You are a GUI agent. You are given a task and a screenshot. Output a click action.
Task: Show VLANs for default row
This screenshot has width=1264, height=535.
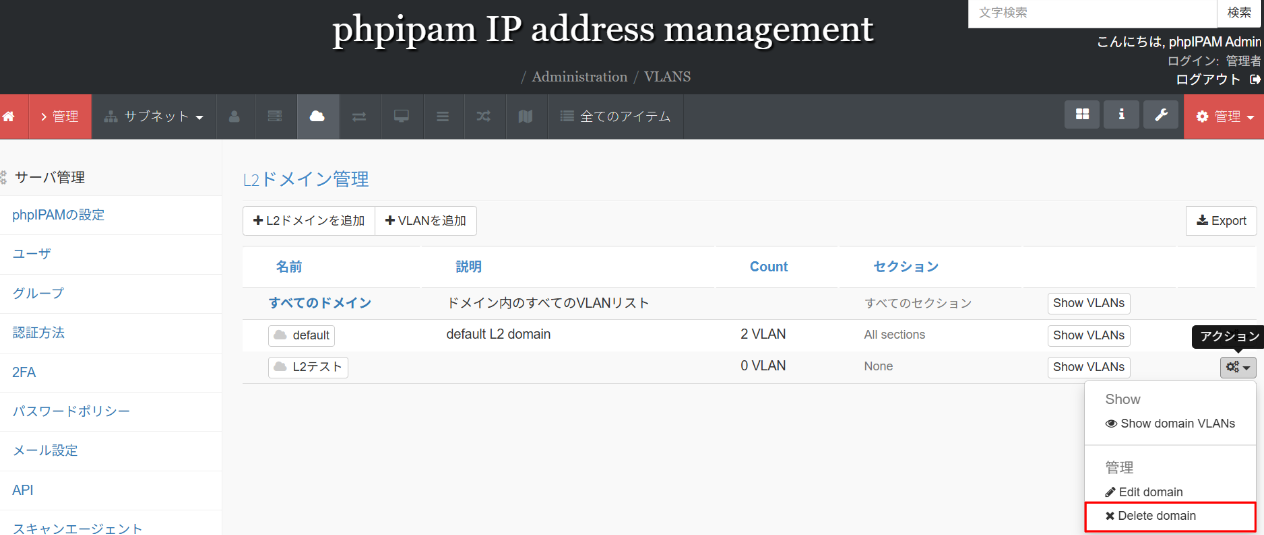(1089, 335)
